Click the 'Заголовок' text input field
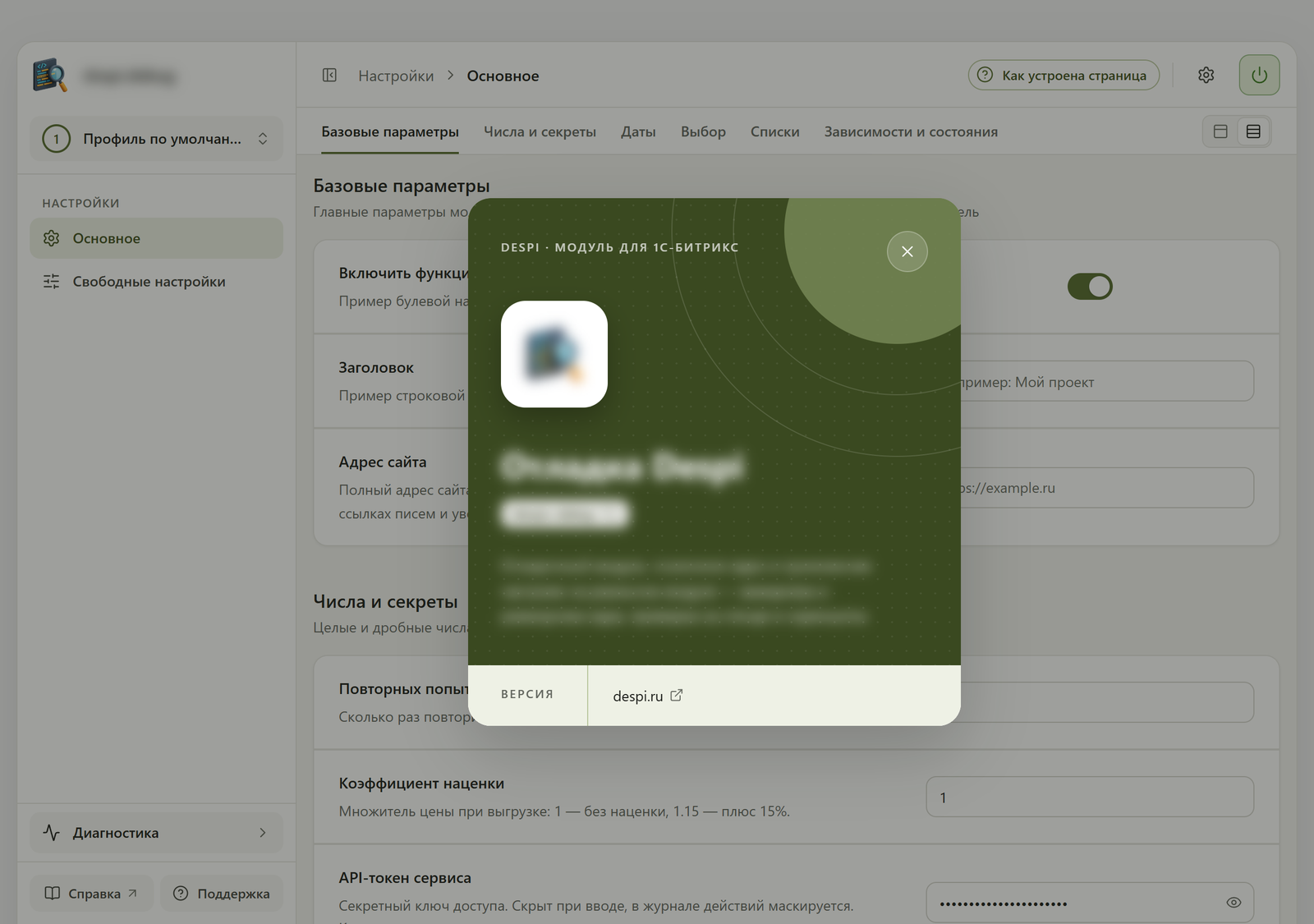1314x924 pixels. pos(1107,382)
